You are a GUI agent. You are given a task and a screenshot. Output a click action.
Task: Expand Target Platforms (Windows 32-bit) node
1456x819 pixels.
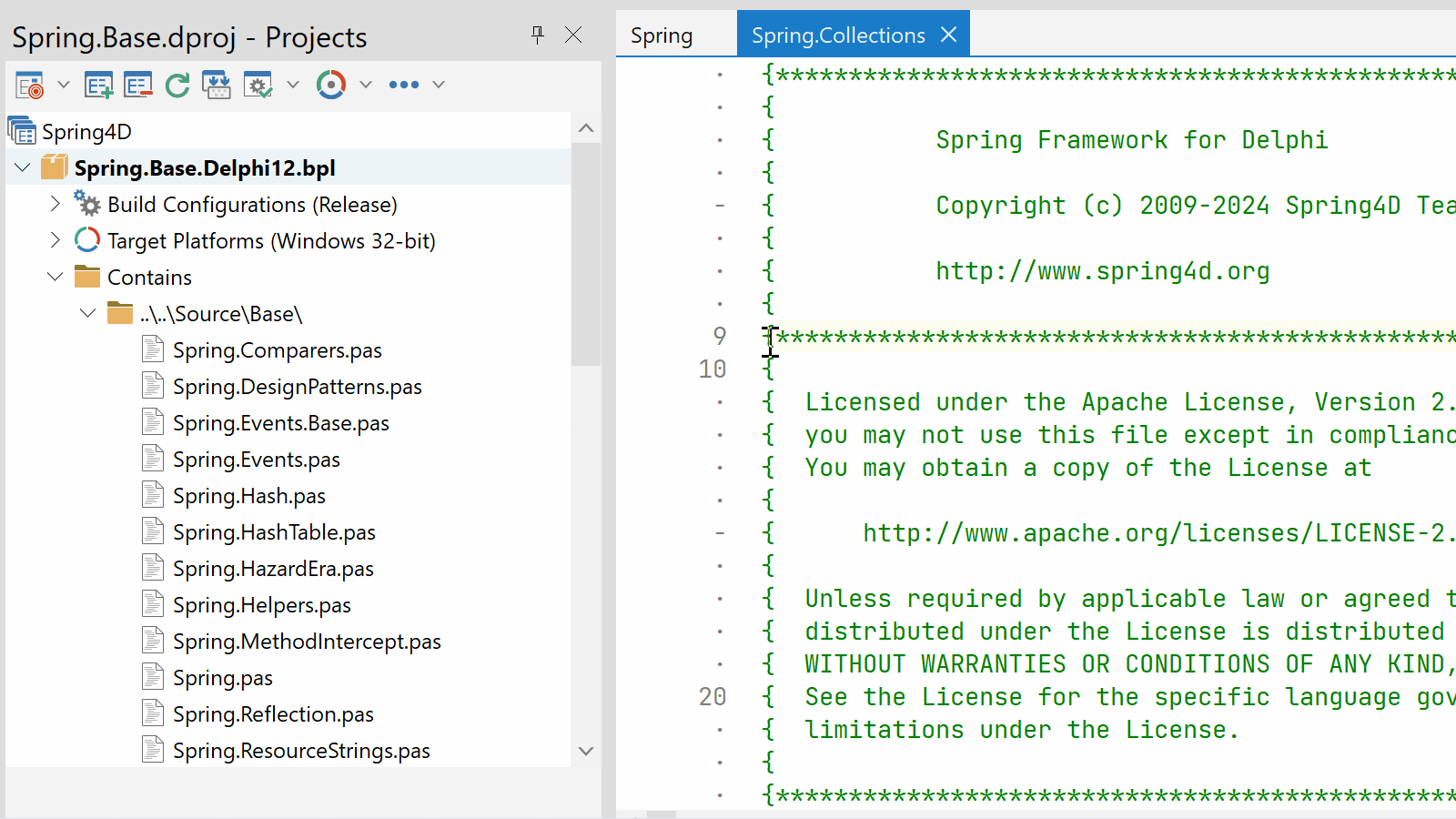[56, 240]
